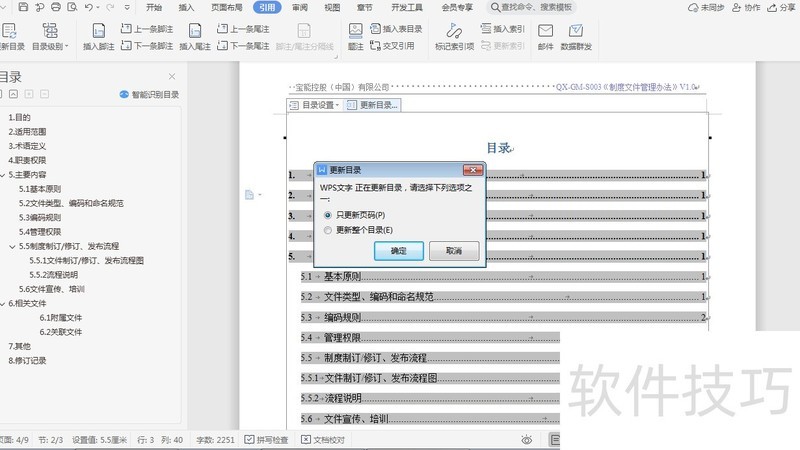Switch to 审阅 ribbon tab
The height and width of the screenshot is (450, 800).
coord(300,7)
